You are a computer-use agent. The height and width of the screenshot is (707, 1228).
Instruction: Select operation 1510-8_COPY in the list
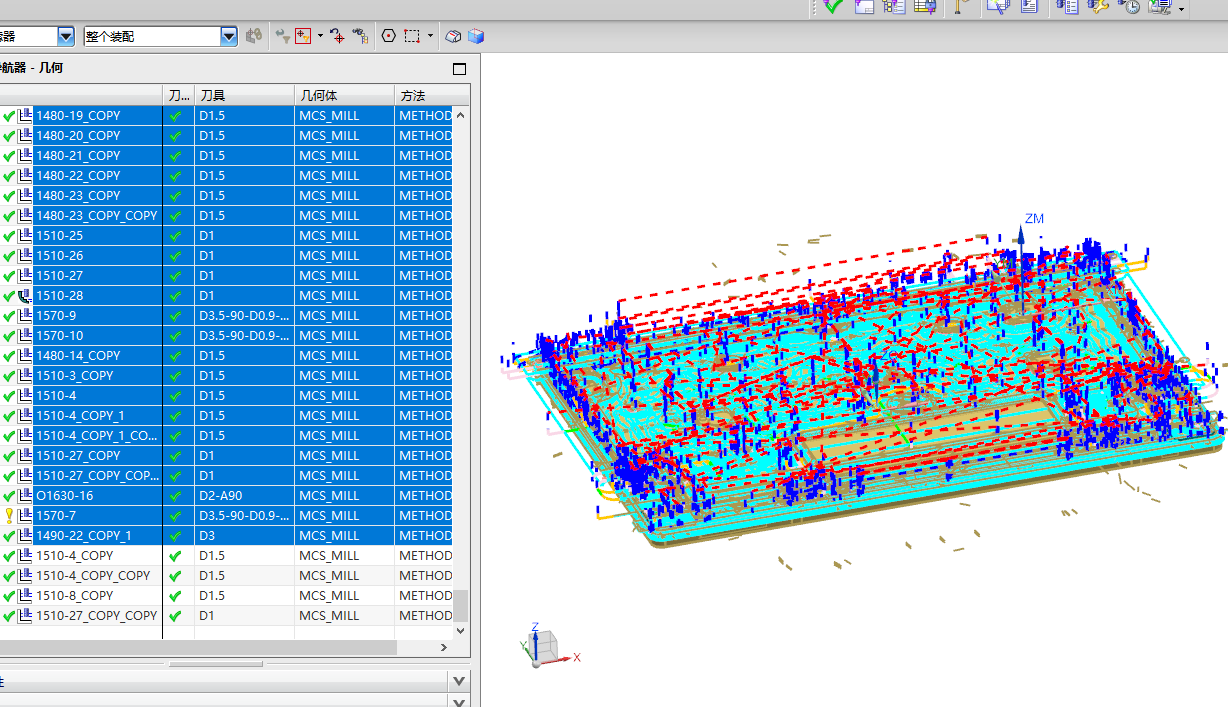[x=75, y=596]
